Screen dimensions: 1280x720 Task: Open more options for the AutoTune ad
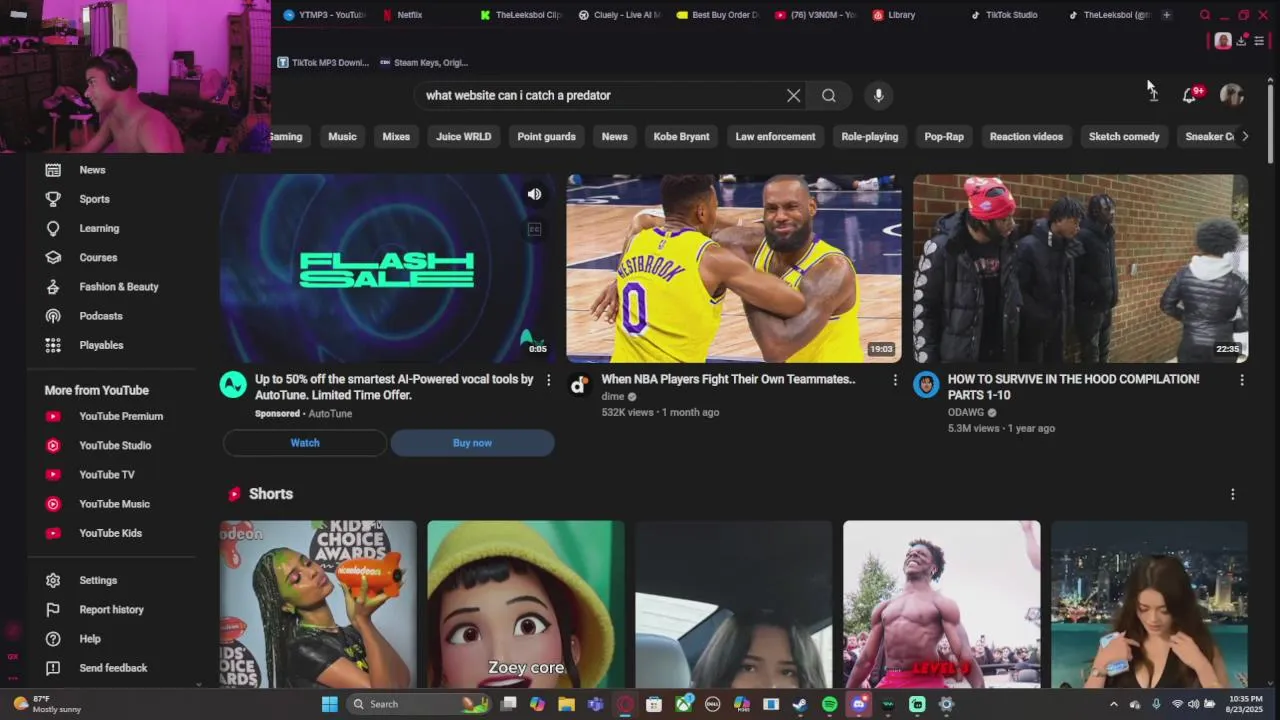click(x=548, y=380)
